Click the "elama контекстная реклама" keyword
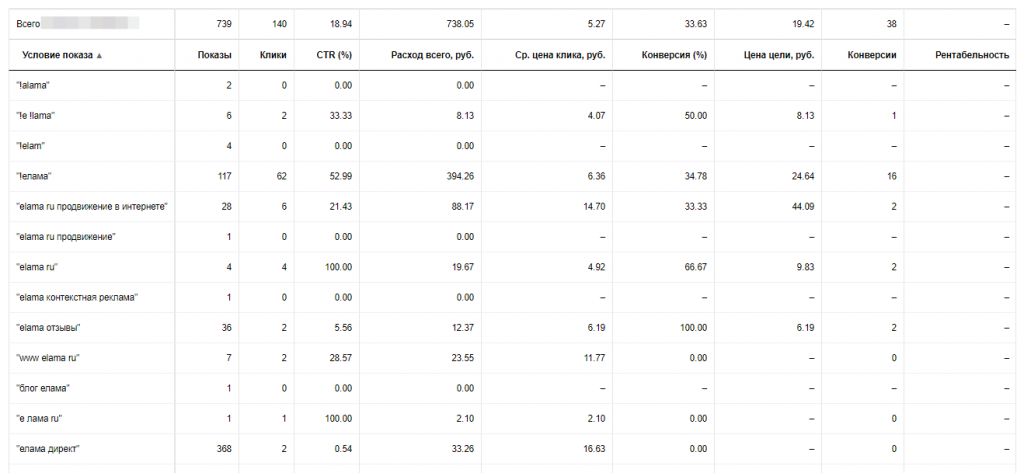The image size is (1024, 473). pos(77,297)
